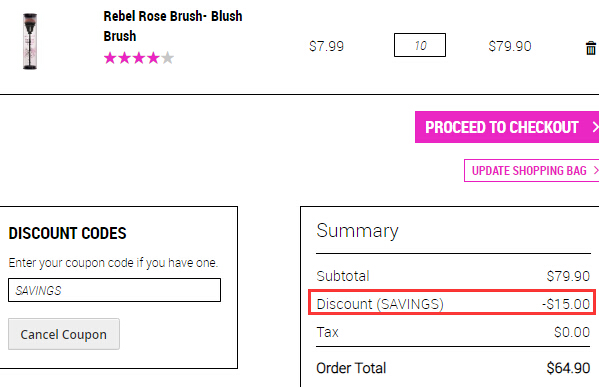Select the Discount (SAVINGS) row
This screenshot has width=599, height=387.
pos(452,302)
